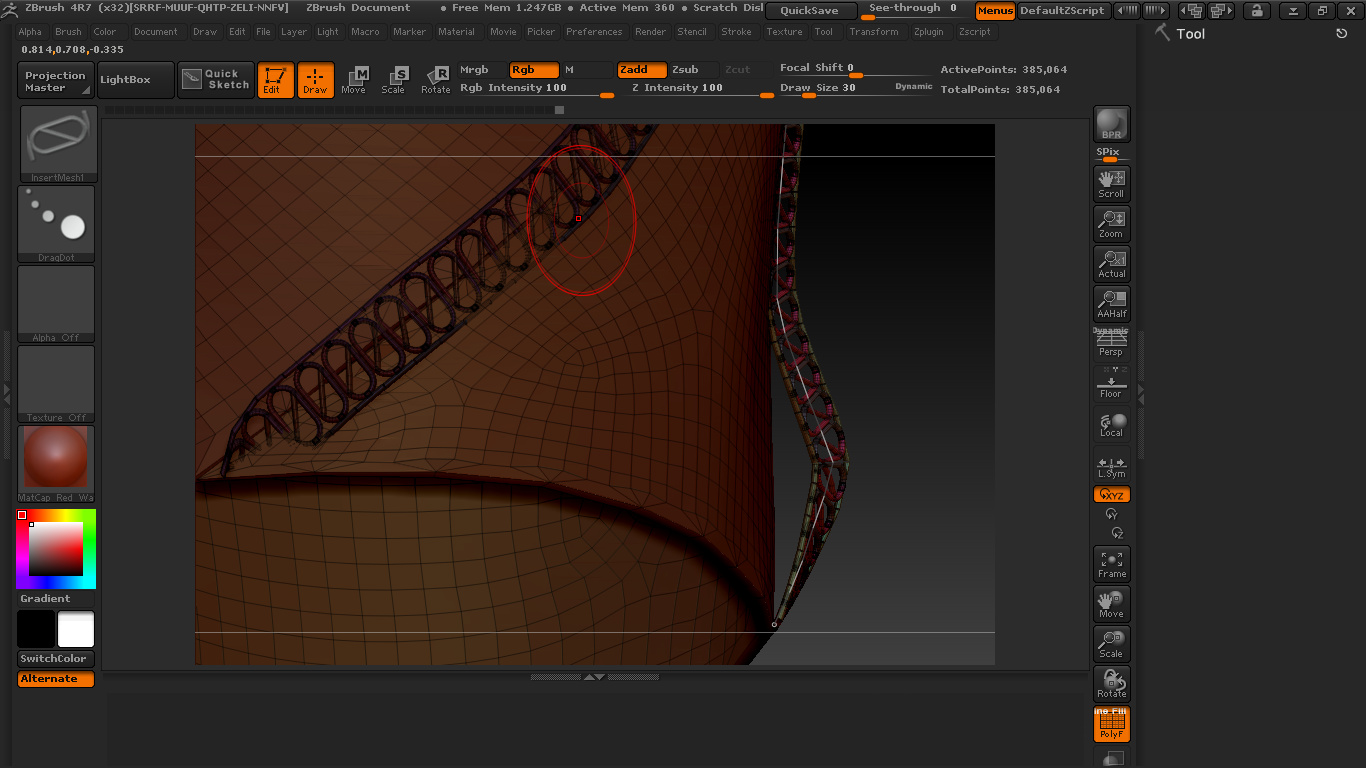Select M material-only mode

coord(586,70)
